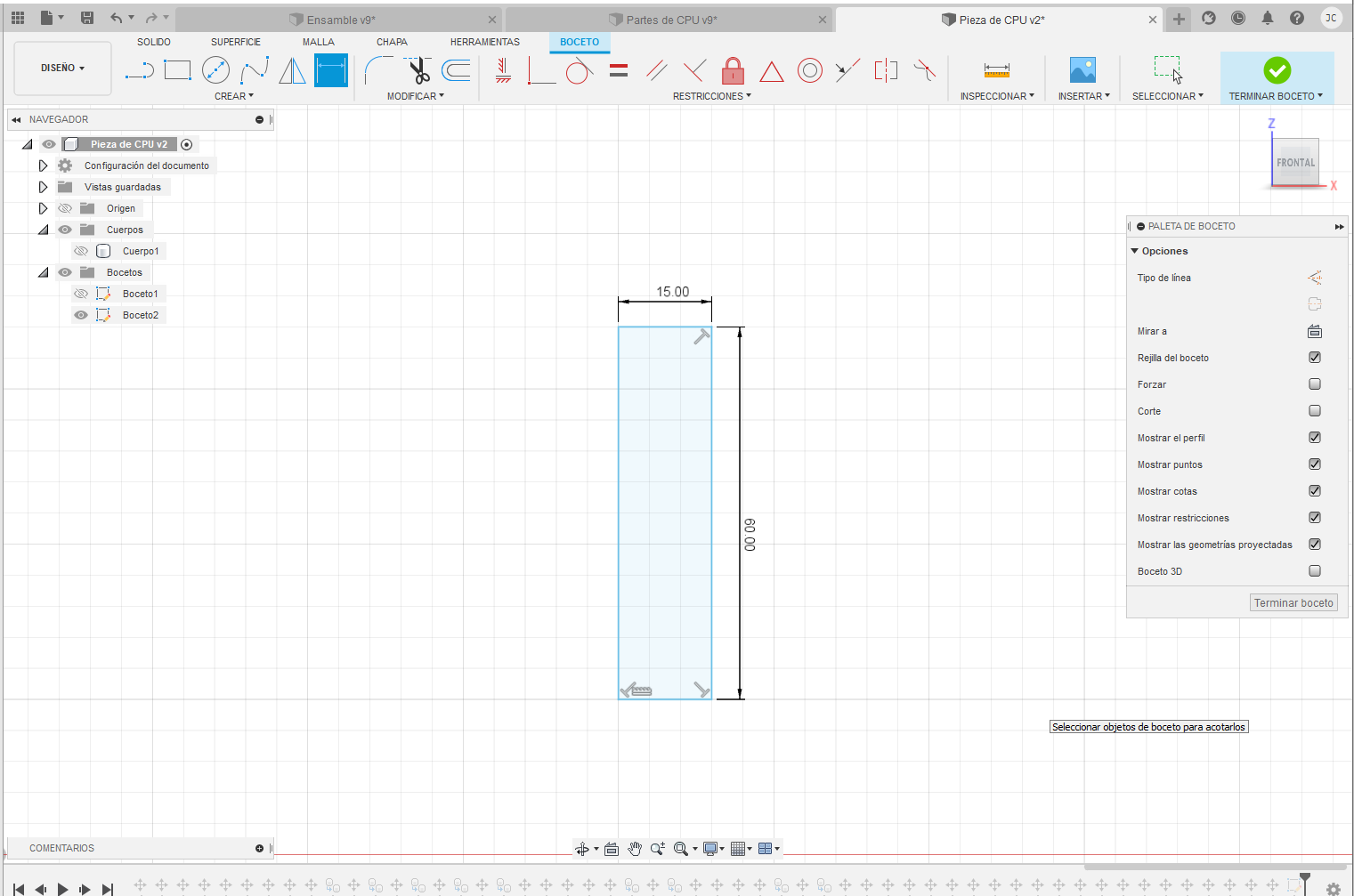Open the help question mark menu
The width and height of the screenshot is (1354, 896).
point(1297,18)
